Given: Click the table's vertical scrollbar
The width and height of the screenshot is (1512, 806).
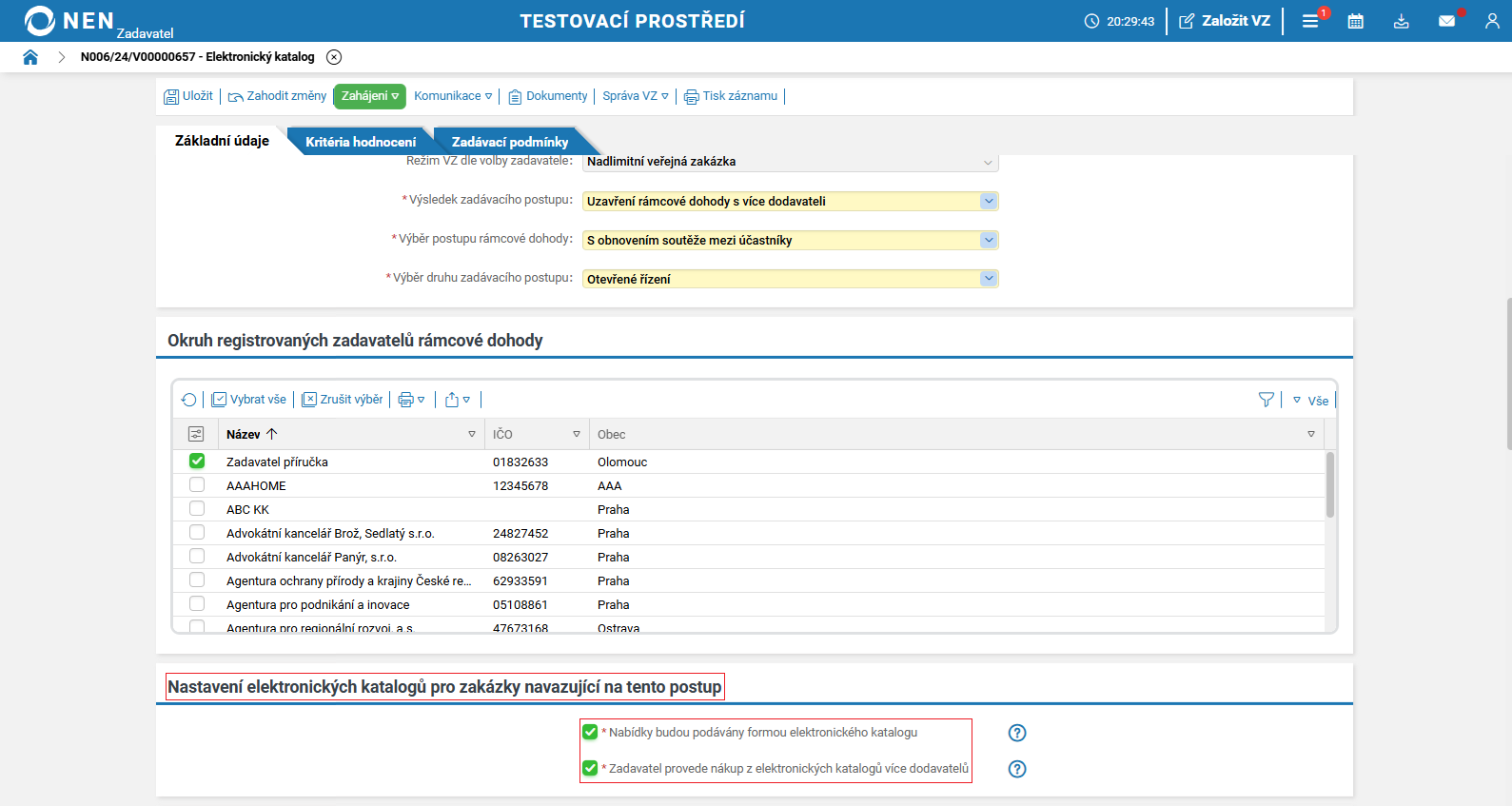Looking at the screenshot, I should point(1329,485).
